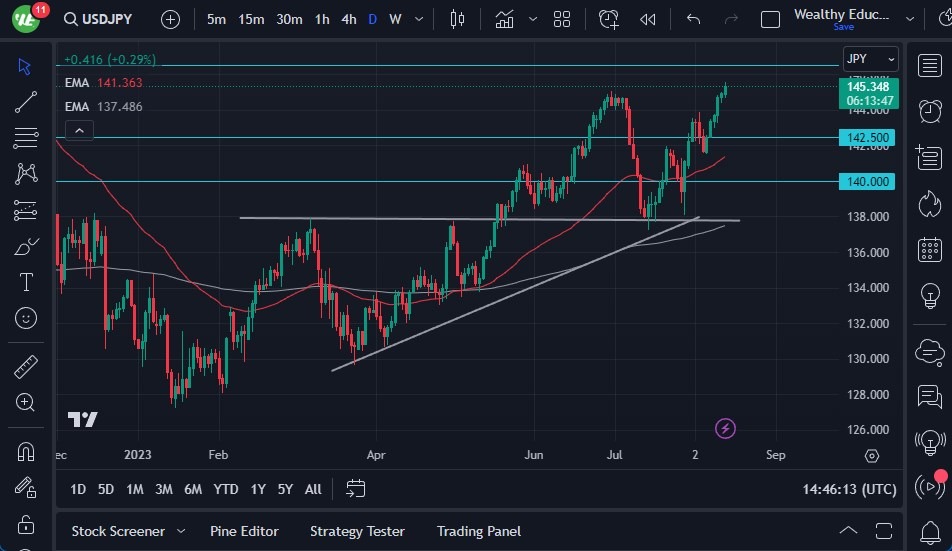Open the calendar panel in right sidebar
The image size is (952, 551).
pyautogui.click(x=929, y=250)
